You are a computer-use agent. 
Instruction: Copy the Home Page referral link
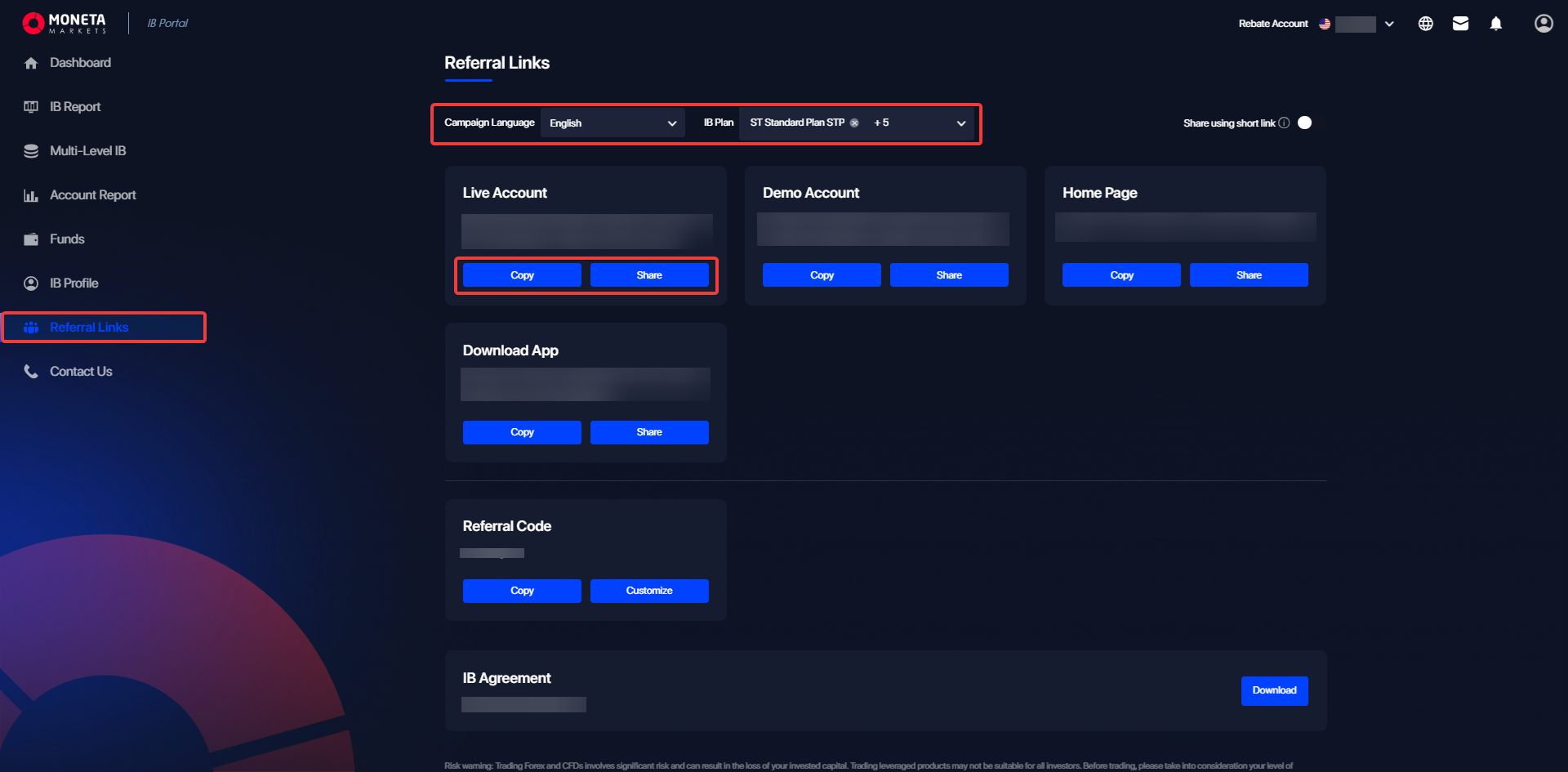(x=1121, y=275)
